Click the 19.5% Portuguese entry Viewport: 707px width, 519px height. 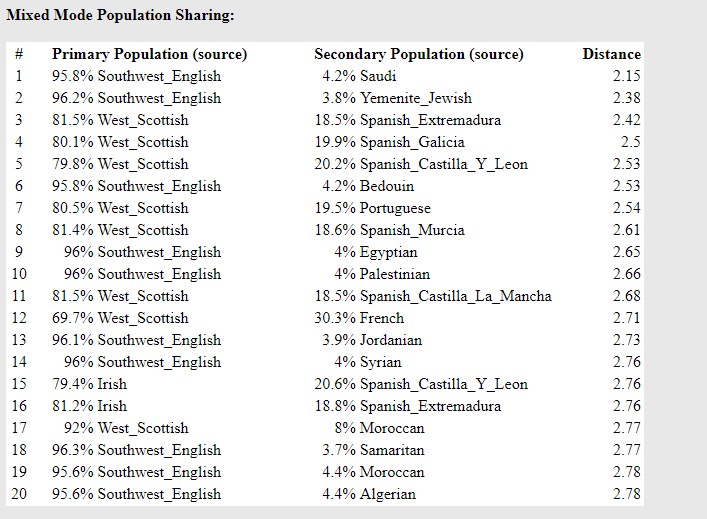[x=372, y=208]
